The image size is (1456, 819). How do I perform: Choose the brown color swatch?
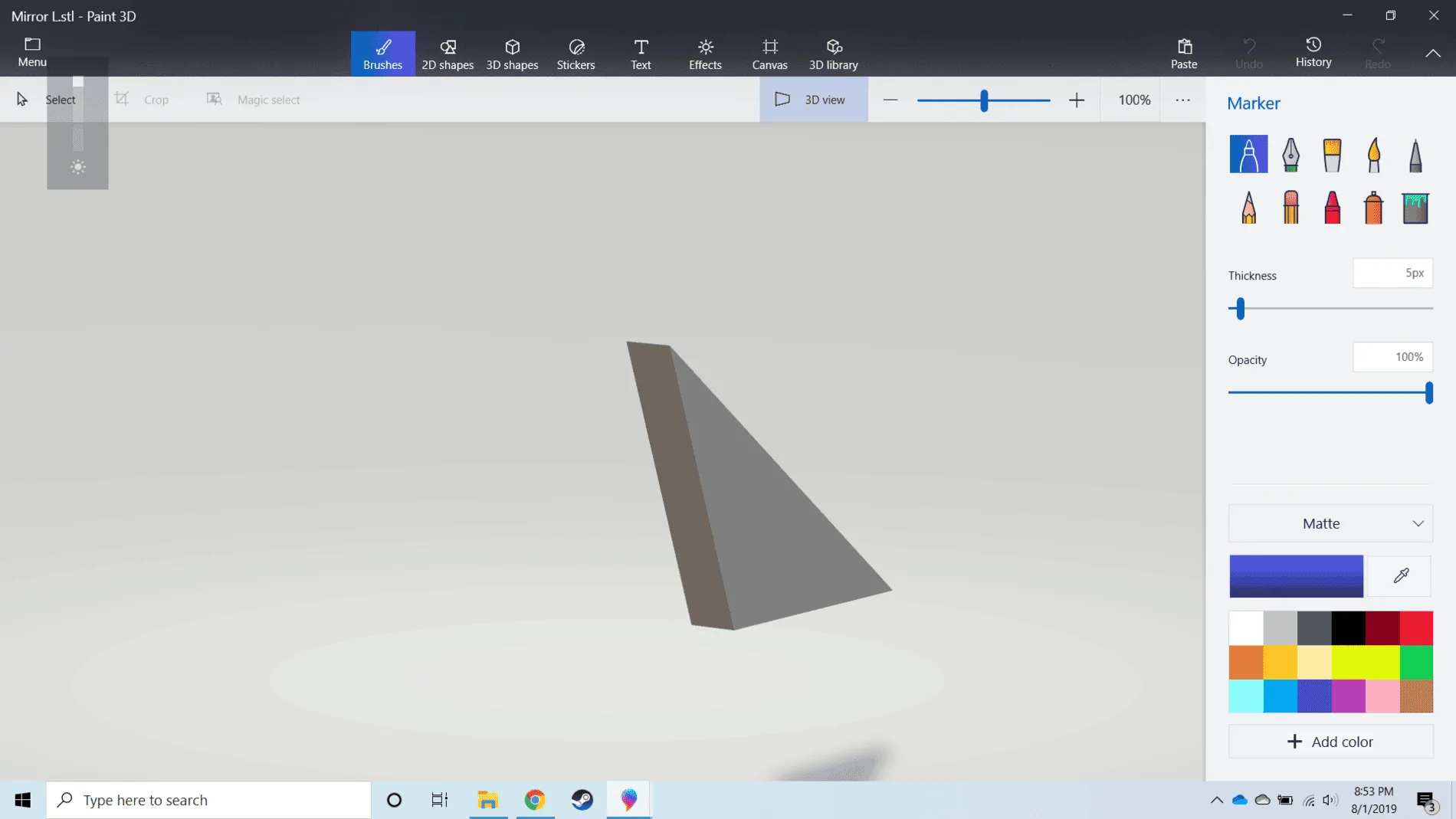point(1416,696)
